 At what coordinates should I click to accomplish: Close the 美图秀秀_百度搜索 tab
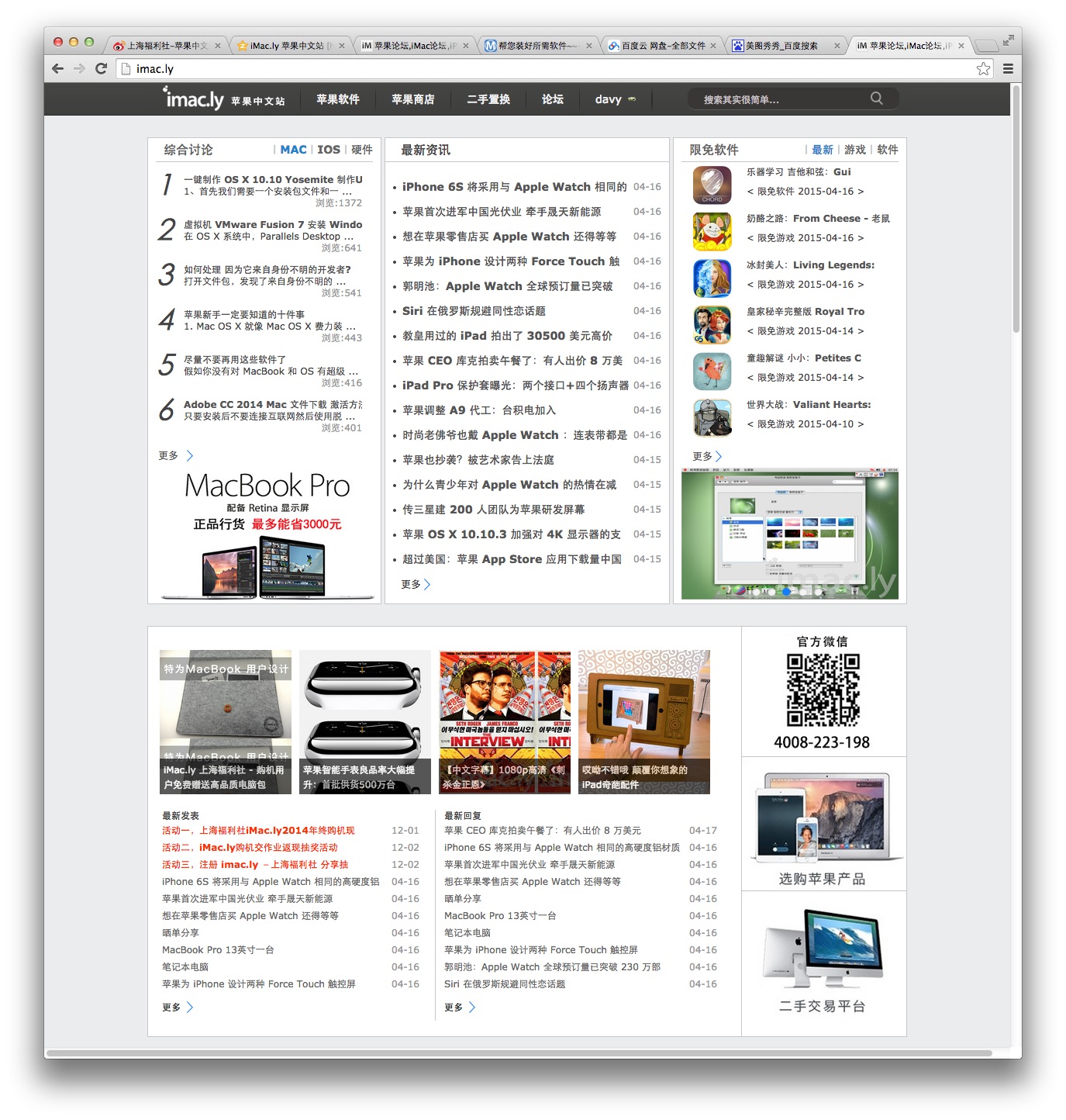837,46
